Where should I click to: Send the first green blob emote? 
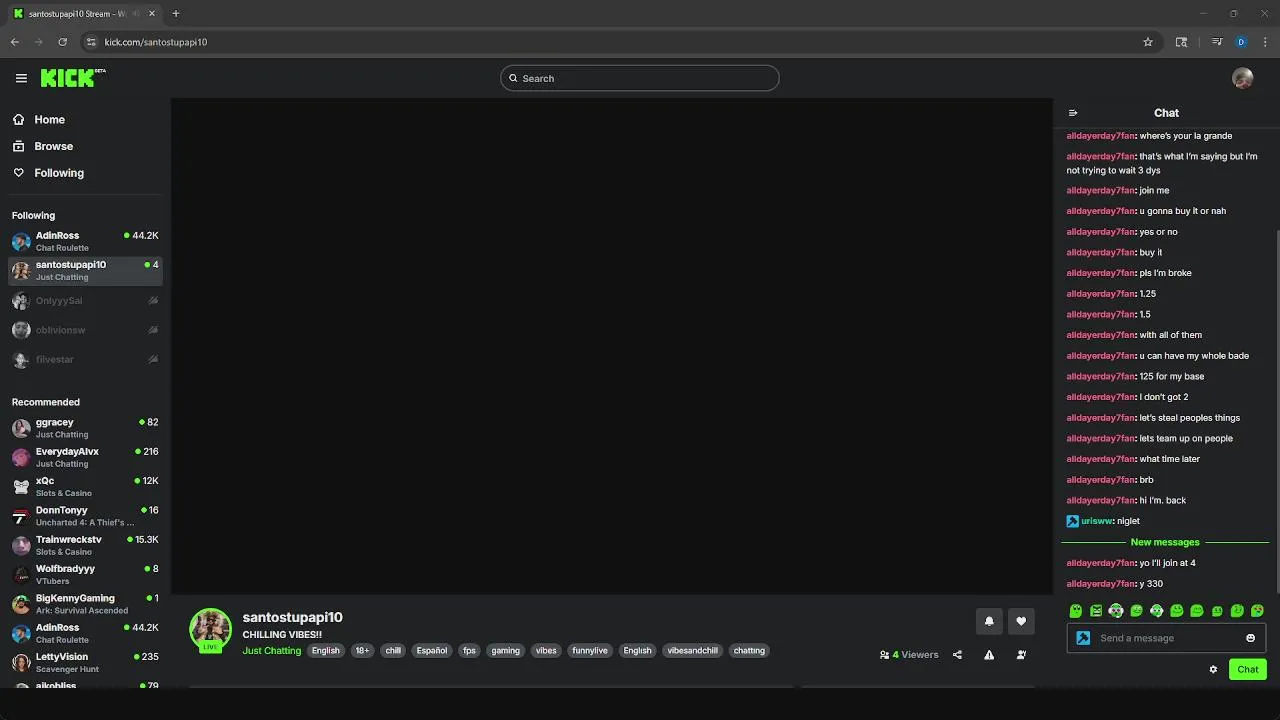(x=1076, y=611)
